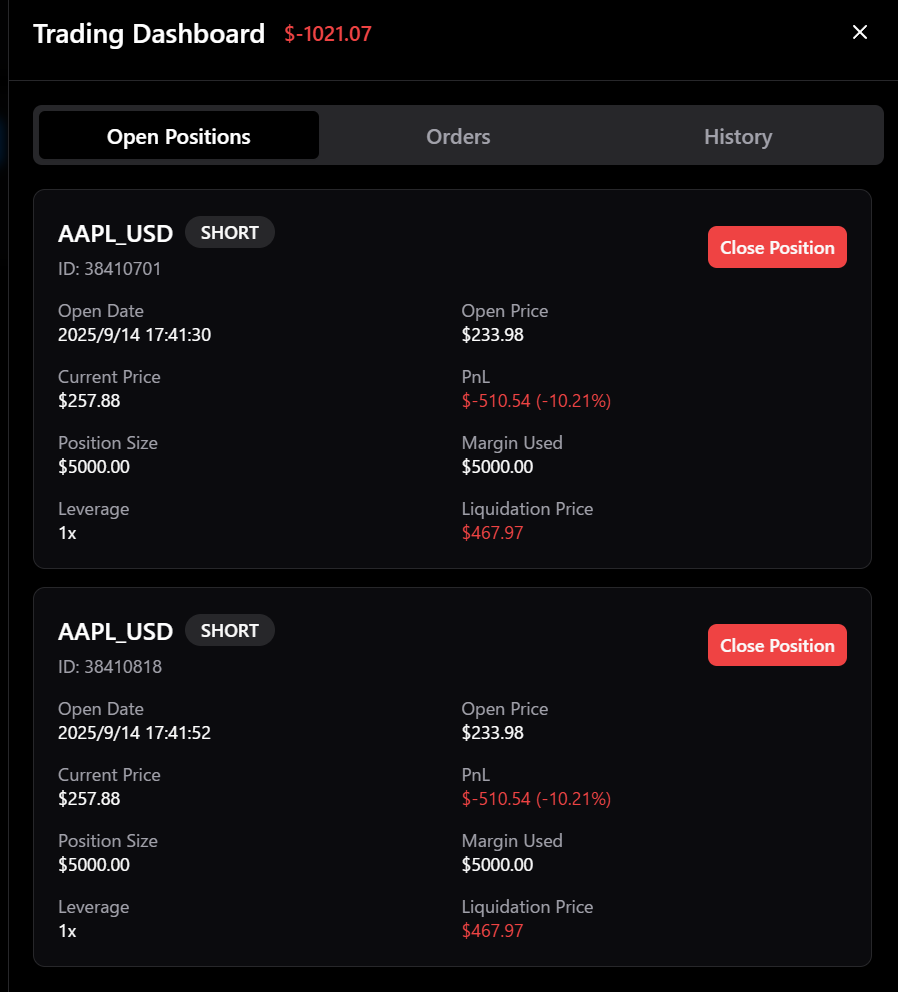Close position with ID 38410701

tap(777, 248)
